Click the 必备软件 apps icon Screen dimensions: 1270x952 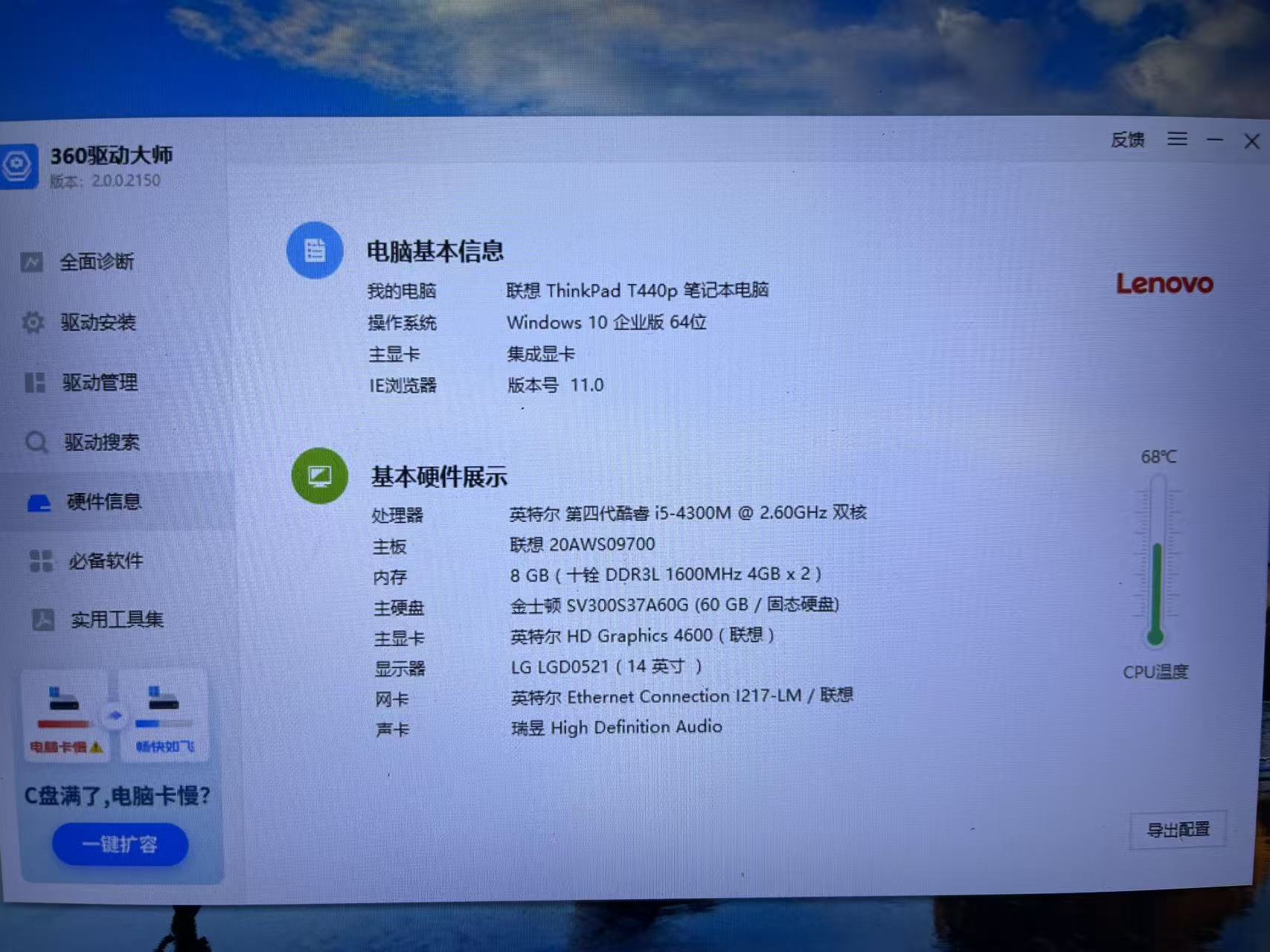[x=41, y=561]
